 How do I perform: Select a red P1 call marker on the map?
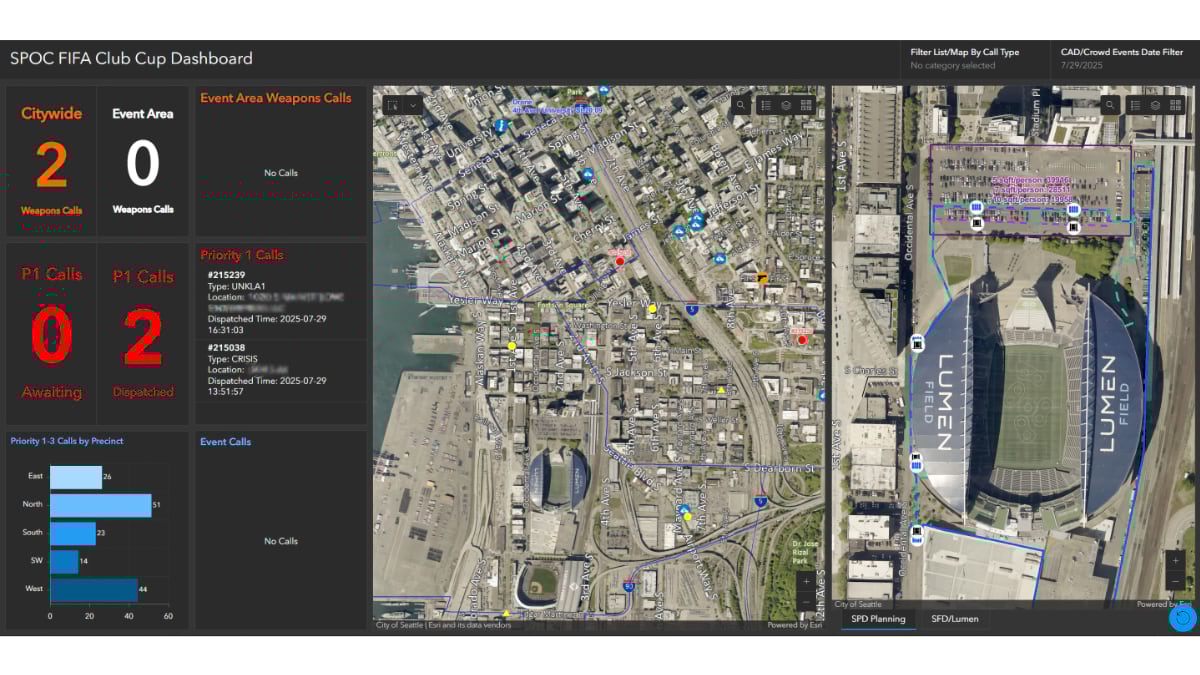(x=621, y=260)
